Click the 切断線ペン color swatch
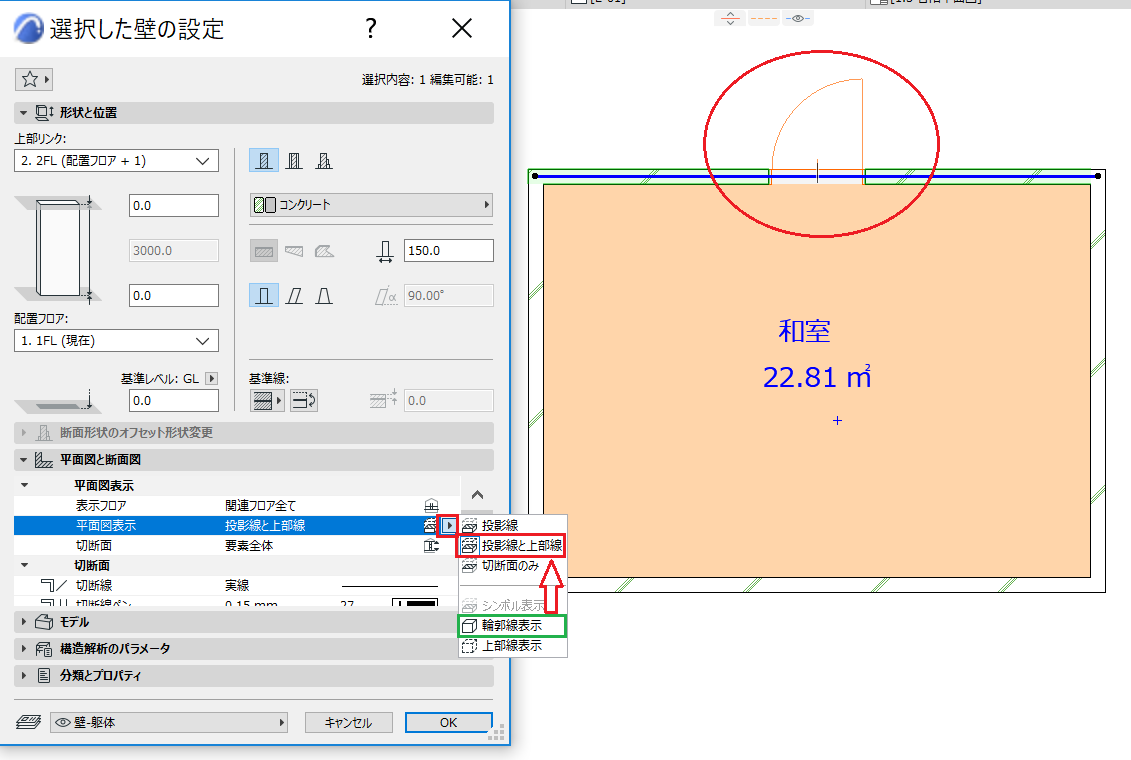 pos(415,602)
